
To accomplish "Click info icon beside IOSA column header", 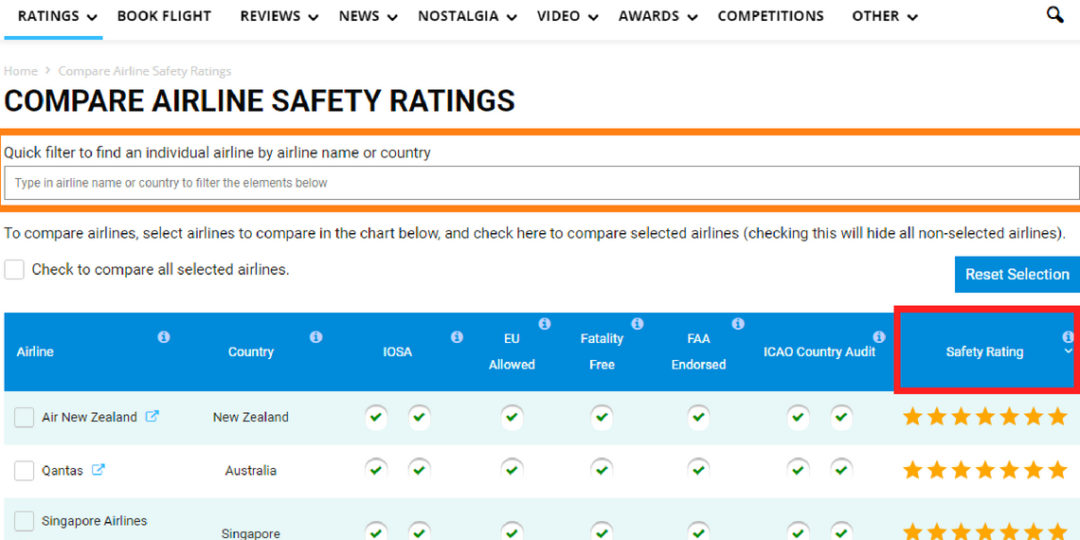I will 457,337.
